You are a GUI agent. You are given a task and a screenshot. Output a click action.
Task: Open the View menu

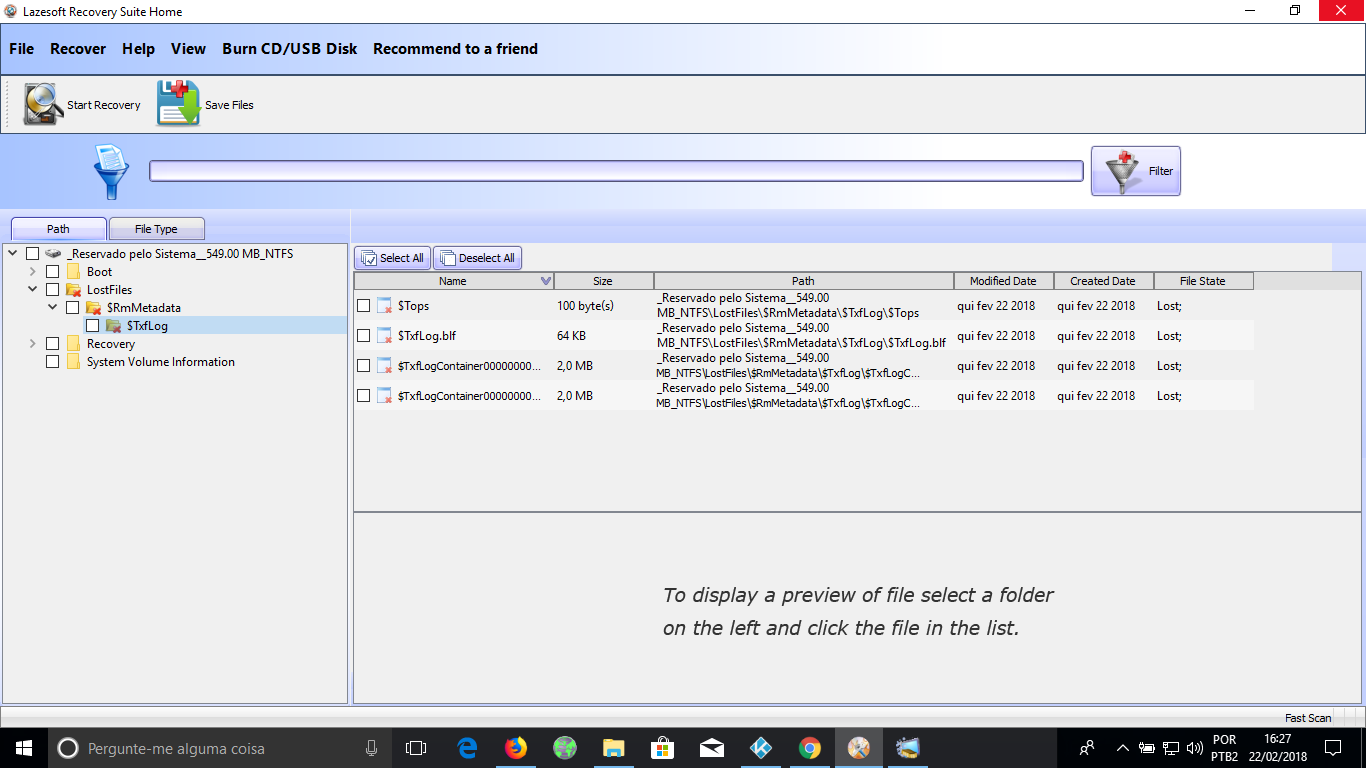coord(188,49)
